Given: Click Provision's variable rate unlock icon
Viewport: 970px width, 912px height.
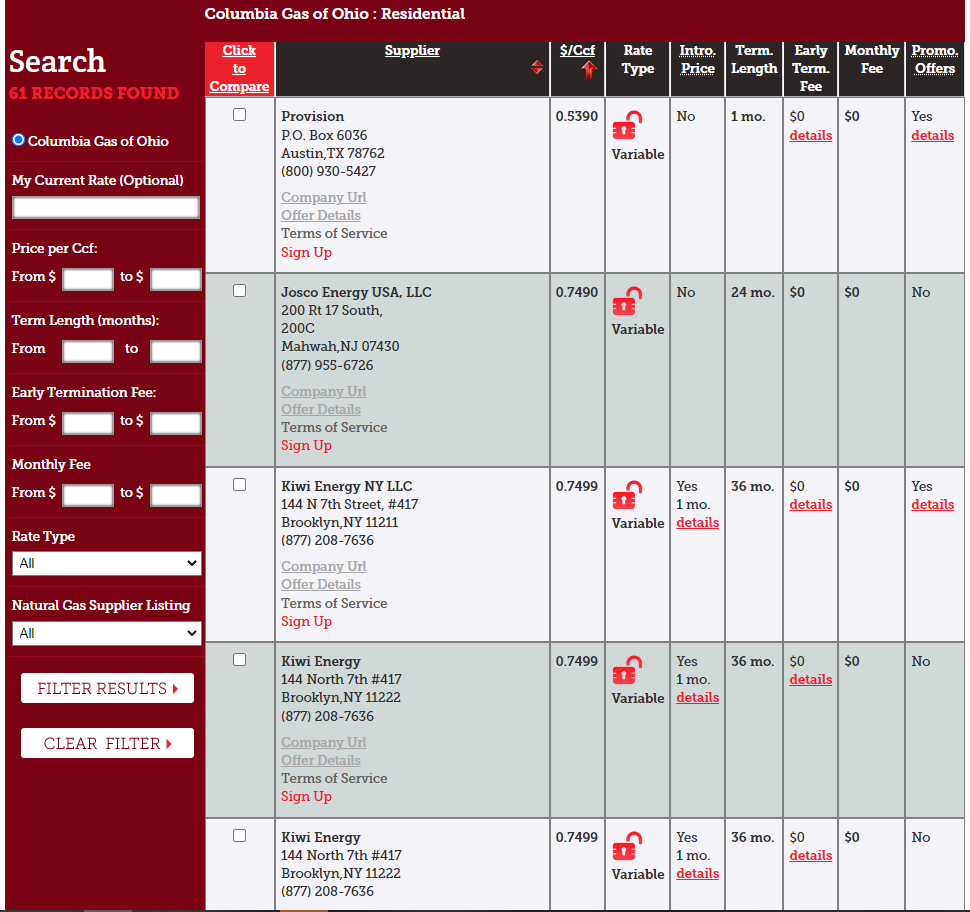Looking at the screenshot, I should point(627,126).
